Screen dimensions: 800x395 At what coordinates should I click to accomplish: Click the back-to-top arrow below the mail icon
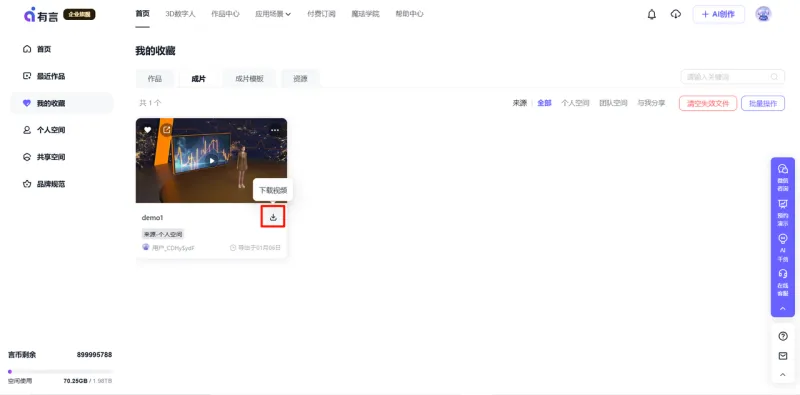click(x=783, y=375)
